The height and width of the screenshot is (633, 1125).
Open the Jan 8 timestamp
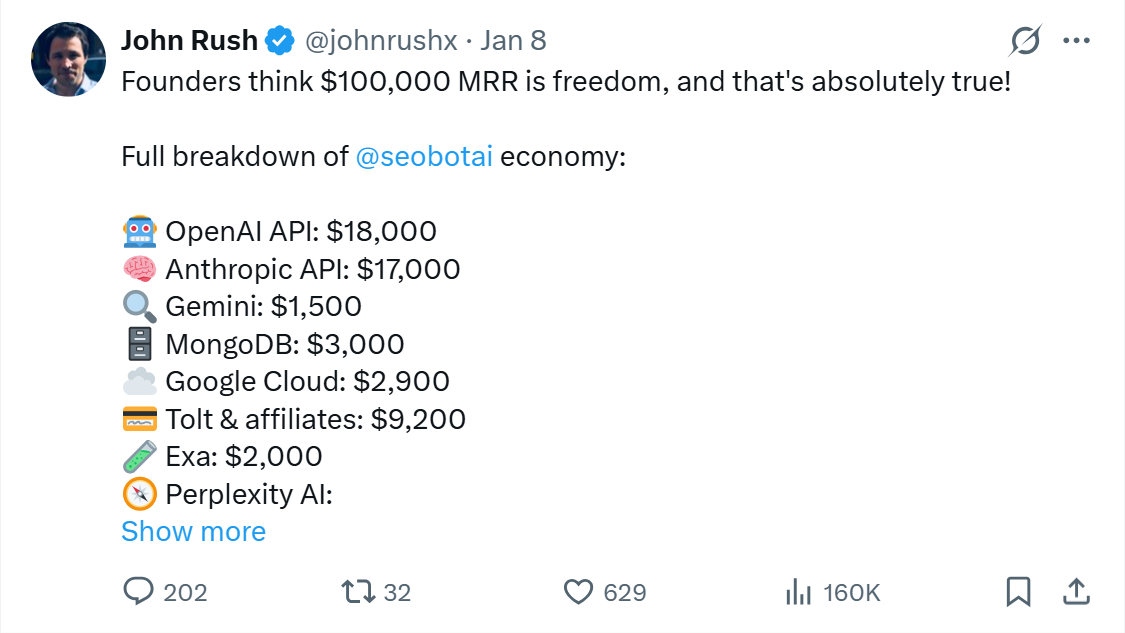515,40
